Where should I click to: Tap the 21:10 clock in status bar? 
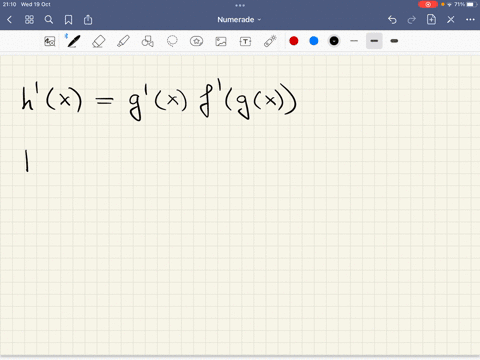click(9, 4)
